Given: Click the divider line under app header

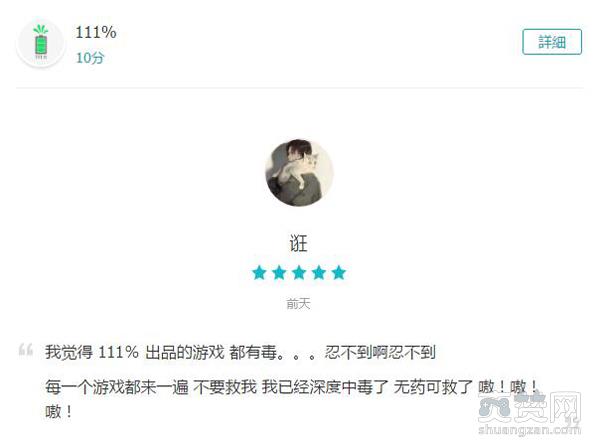Looking at the screenshot, I should click(300, 88).
